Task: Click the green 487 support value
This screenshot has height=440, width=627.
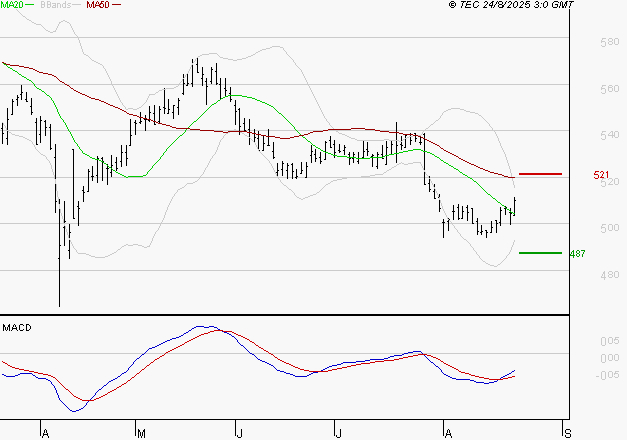Action: tap(577, 254)
